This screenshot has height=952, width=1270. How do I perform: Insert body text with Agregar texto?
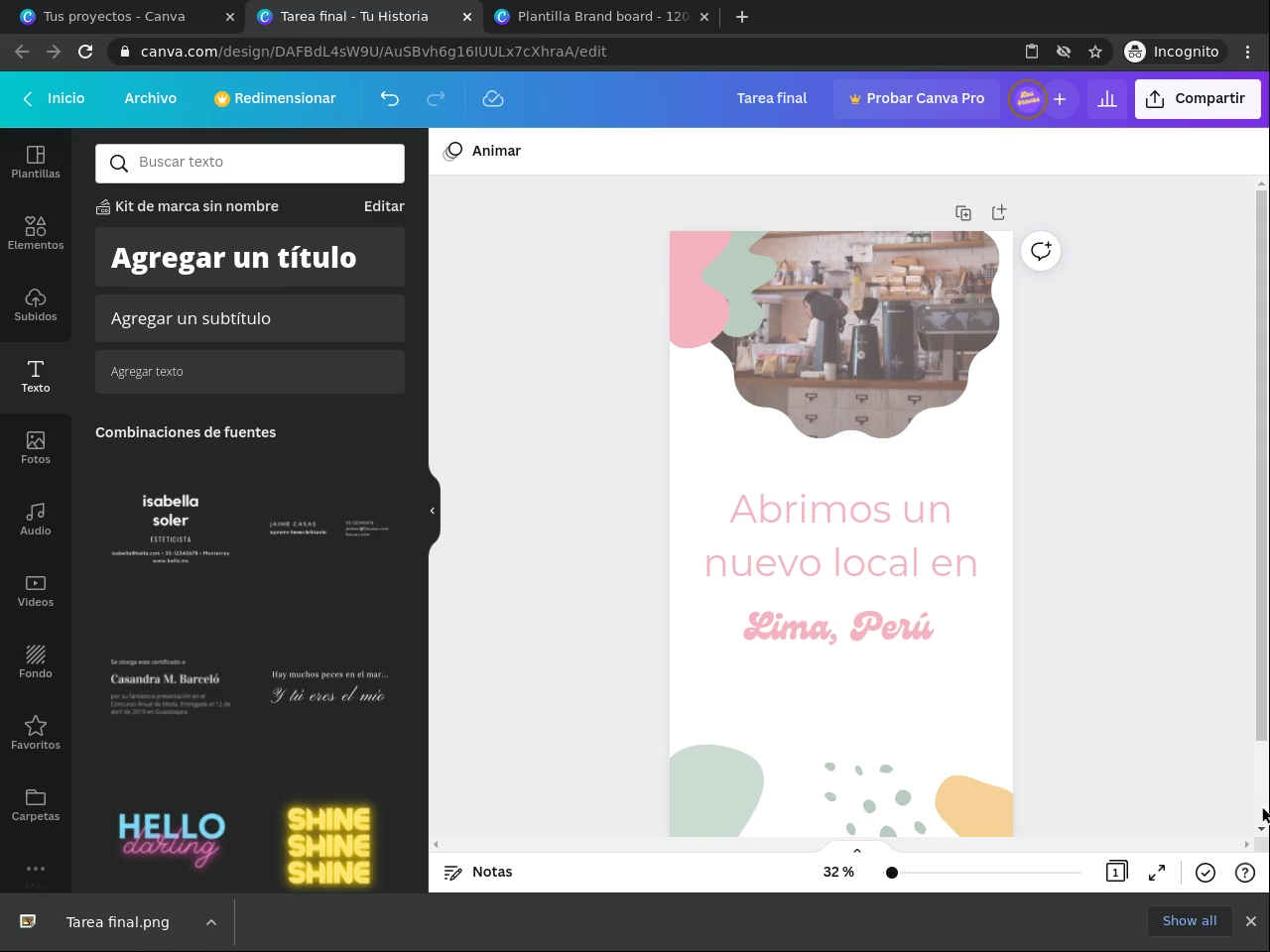point(250,372)
